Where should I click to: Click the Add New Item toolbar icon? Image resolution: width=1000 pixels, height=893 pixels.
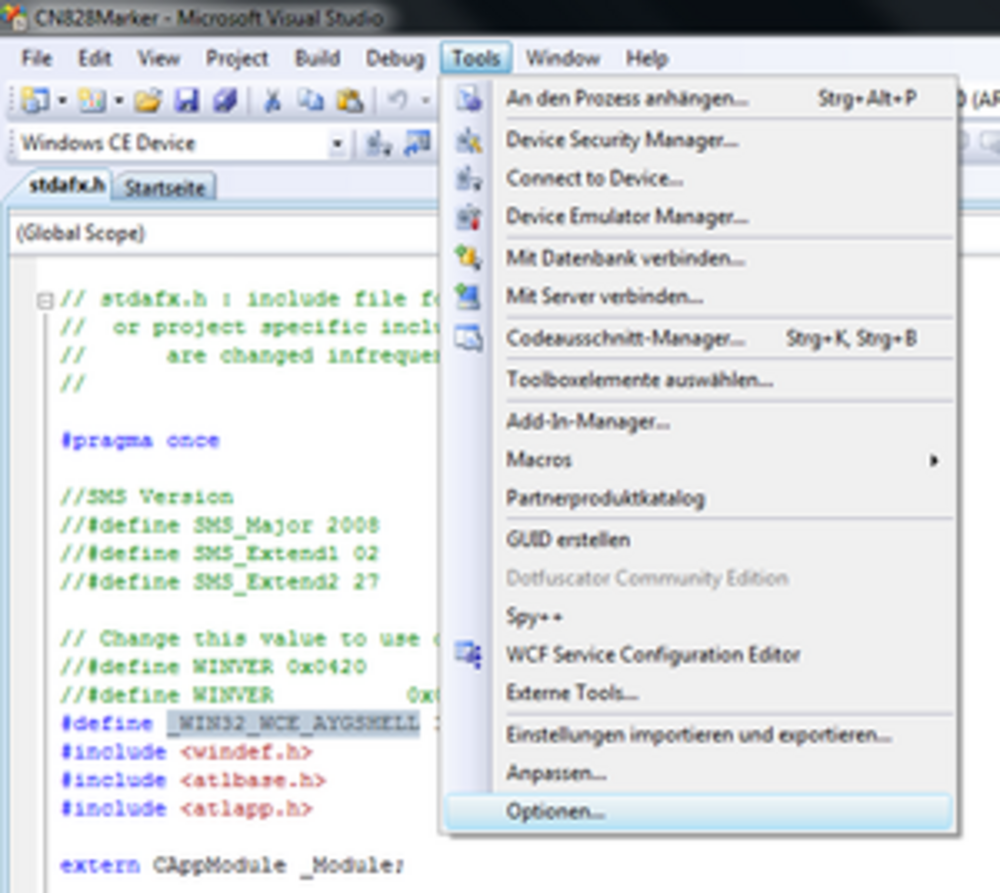(x=92, y=101)
